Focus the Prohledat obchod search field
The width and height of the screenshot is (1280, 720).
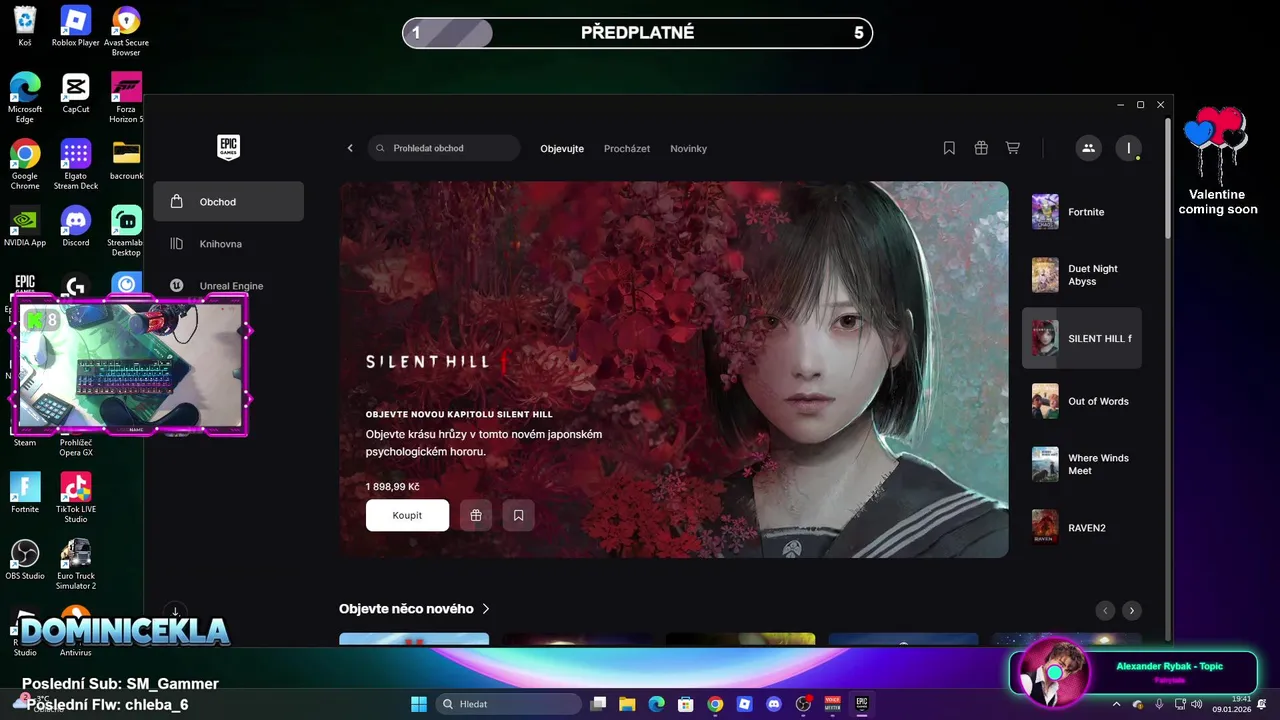coord(444,148)
